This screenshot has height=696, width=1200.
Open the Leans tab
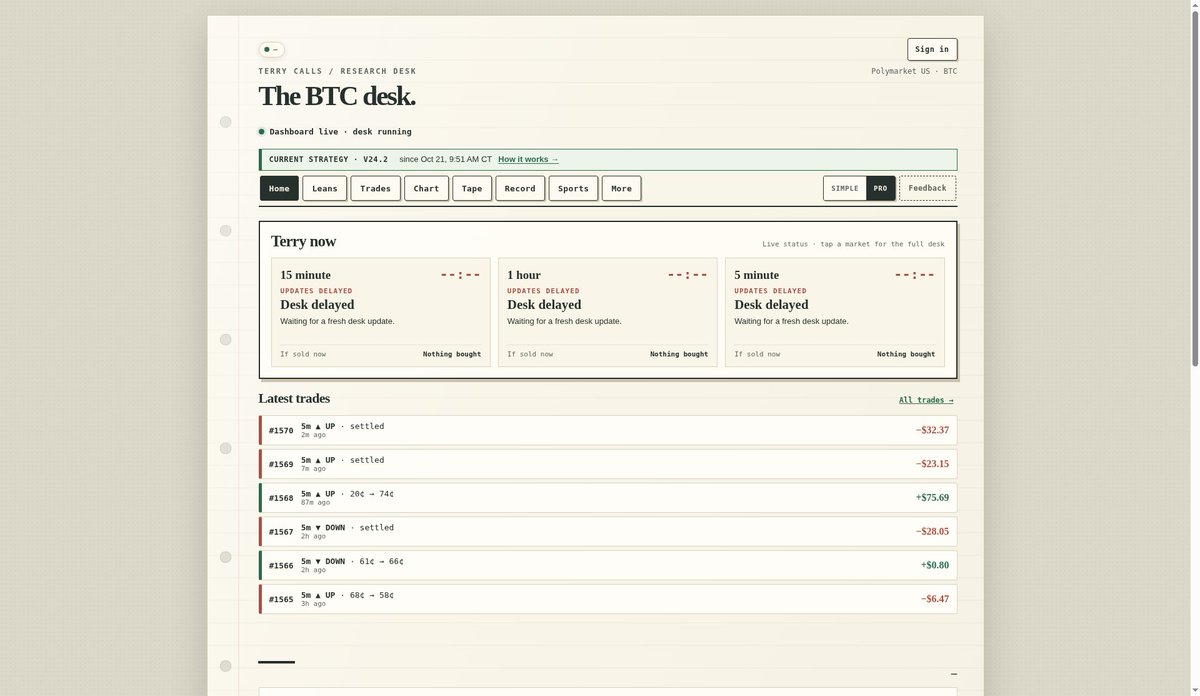(x=325, y=188)
